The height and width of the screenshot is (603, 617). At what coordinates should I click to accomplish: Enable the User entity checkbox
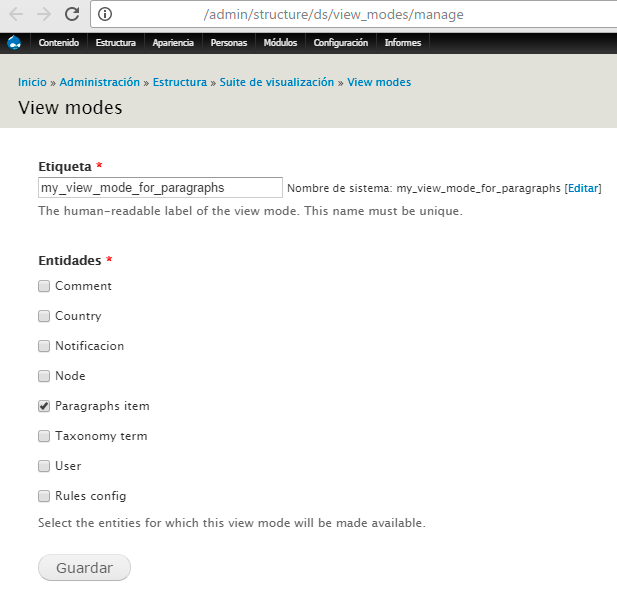coord(44,466)
